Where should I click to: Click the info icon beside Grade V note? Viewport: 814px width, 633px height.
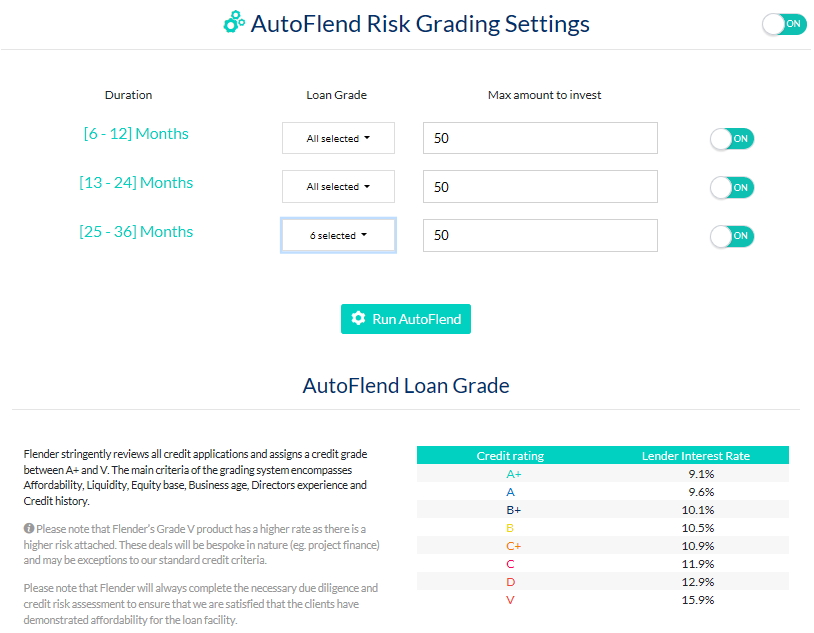(x=29, y=528)
